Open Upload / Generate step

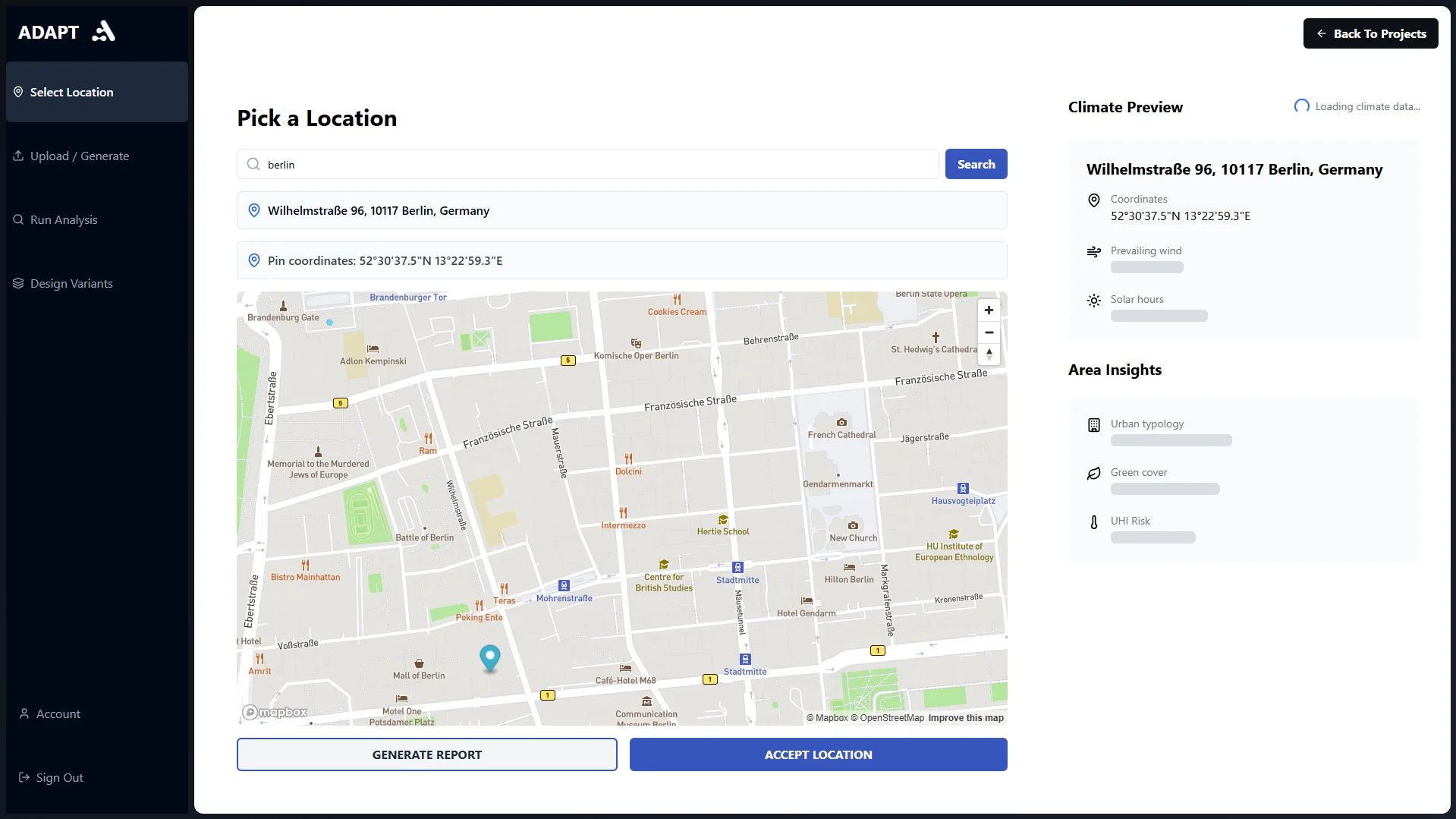tap(97, 156)
